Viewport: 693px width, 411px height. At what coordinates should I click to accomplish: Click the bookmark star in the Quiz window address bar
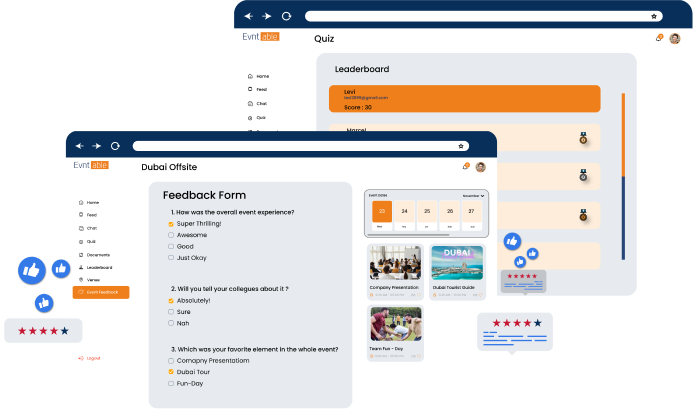click(654, 16)
